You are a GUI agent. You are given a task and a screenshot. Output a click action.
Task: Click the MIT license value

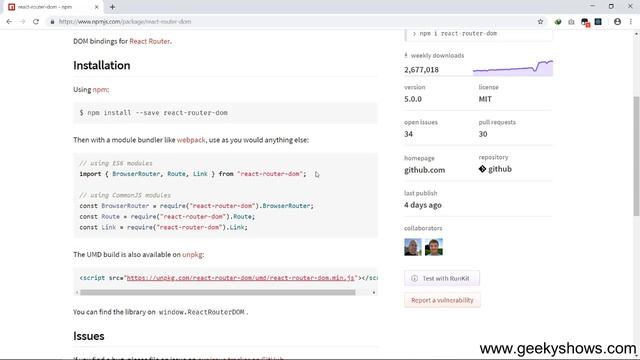[485, 99]
